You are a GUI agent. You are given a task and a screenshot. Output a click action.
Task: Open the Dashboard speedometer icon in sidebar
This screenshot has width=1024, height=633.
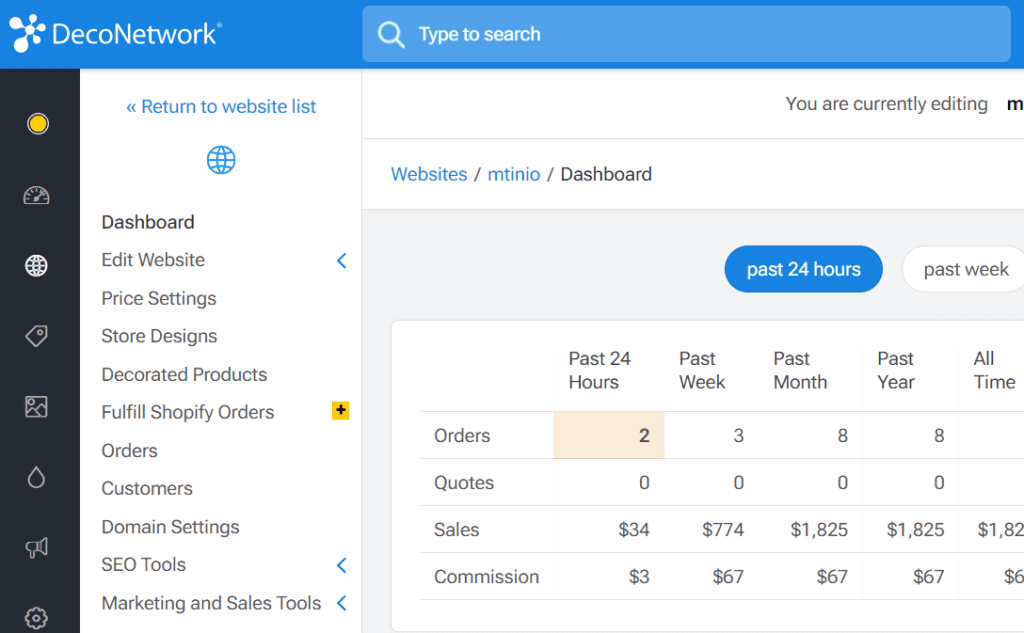(x=37, y=195)
